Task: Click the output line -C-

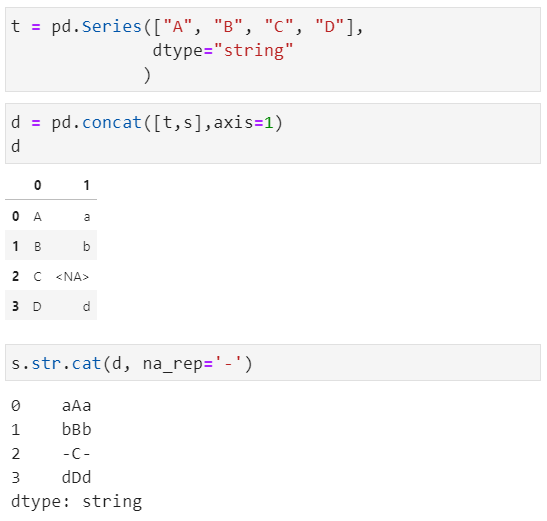Action: (x=77, y=454)
